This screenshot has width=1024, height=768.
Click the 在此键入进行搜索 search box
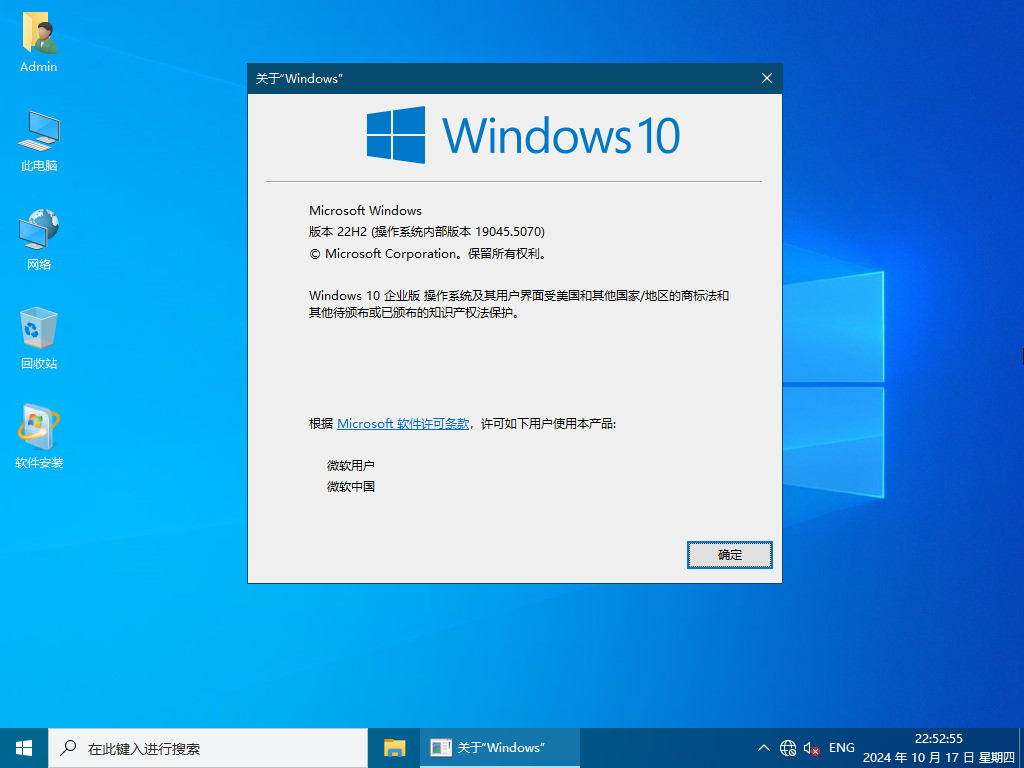pyautogui.click(x=208, y=748)
